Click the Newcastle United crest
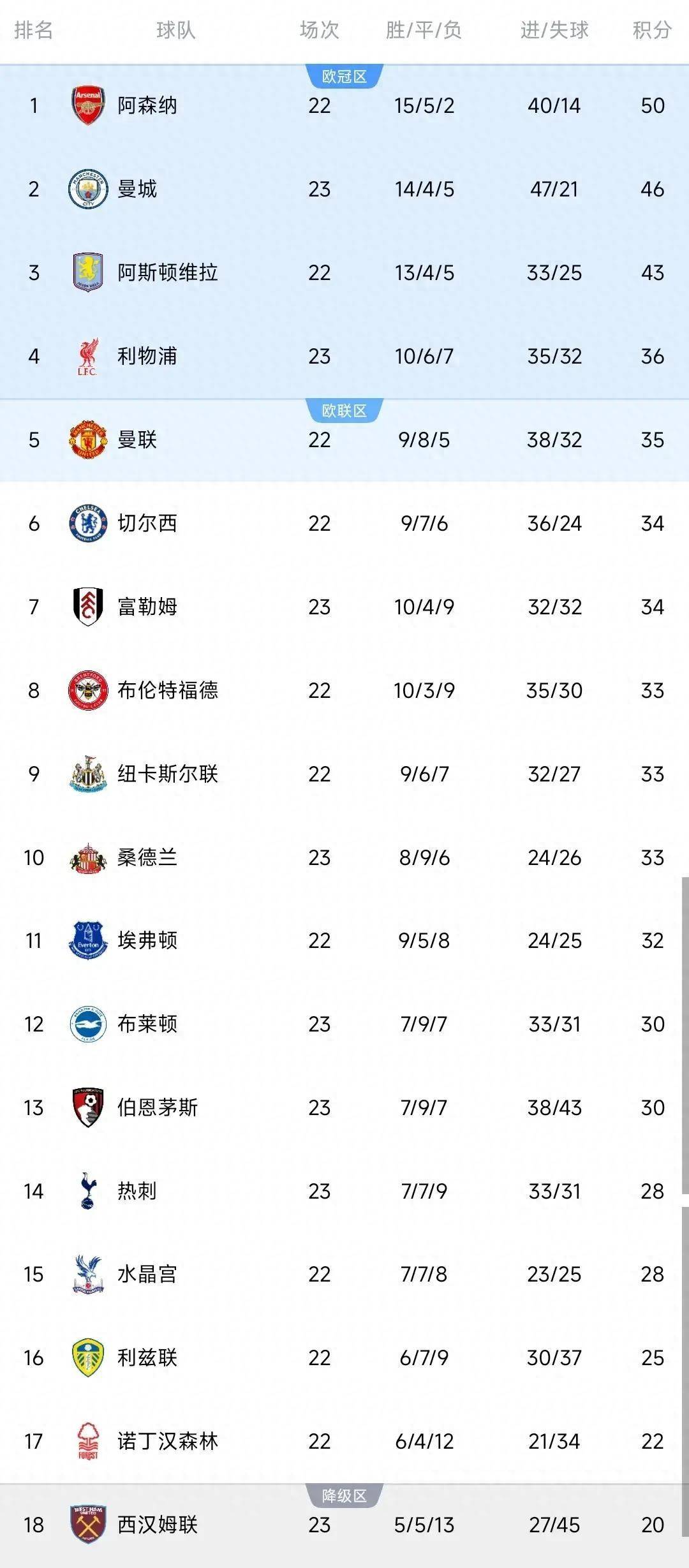 point(88,774)
